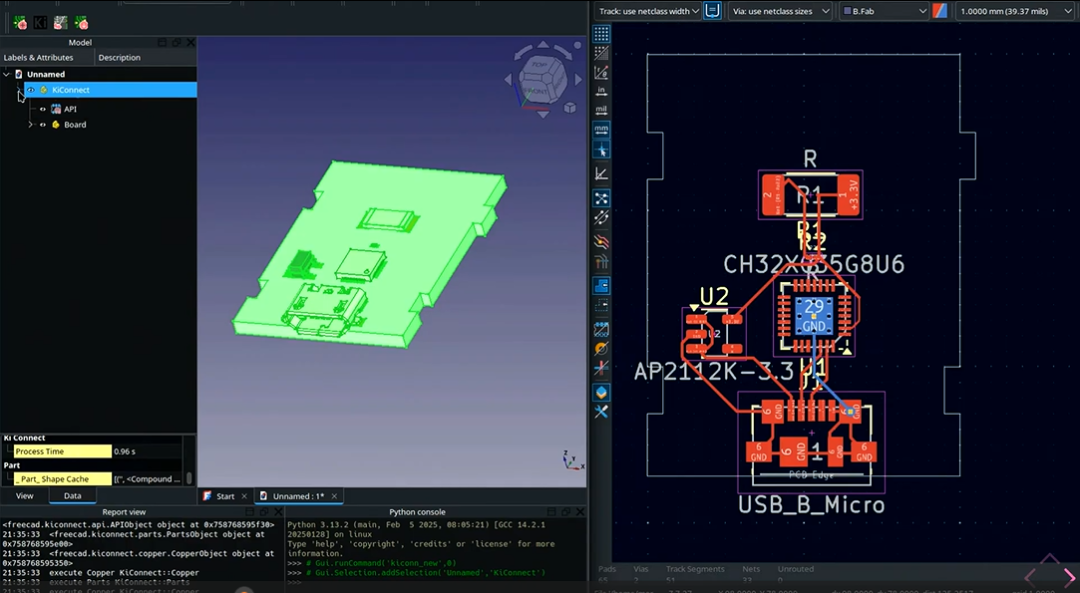The image size is (1080, 593).
Task: Hide the Board object via eye icon
Action: coord(43,125)
